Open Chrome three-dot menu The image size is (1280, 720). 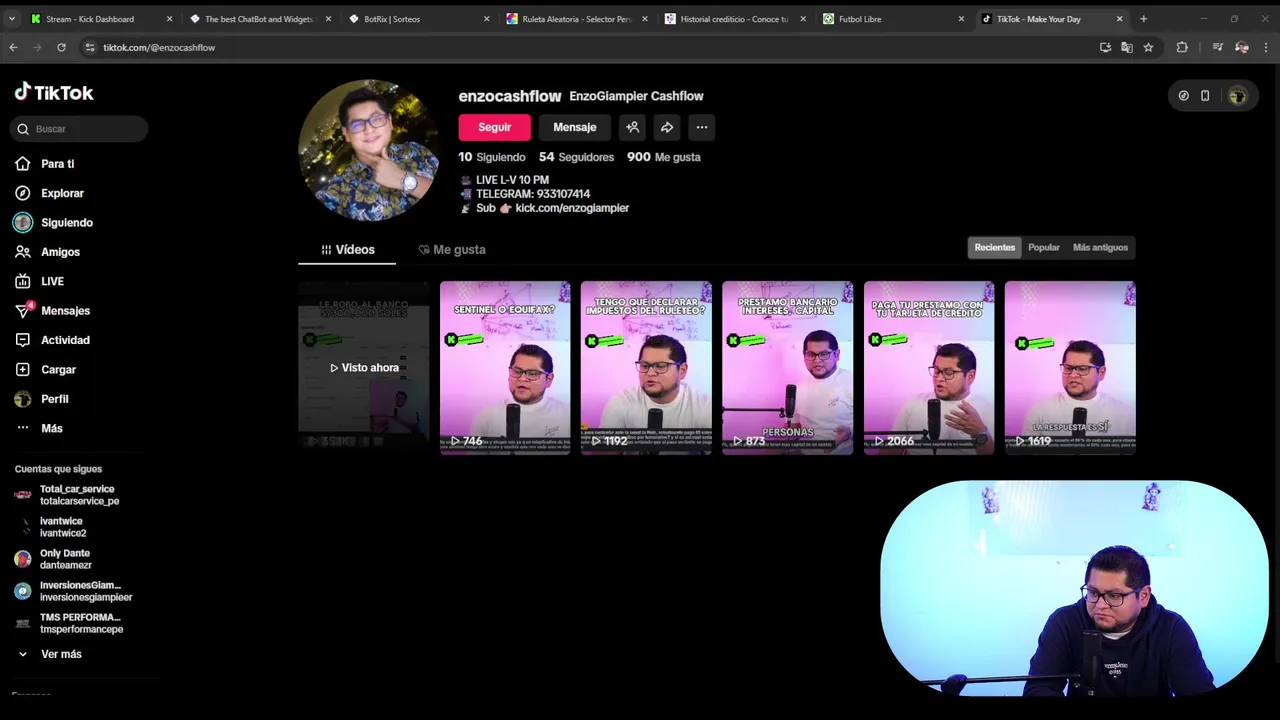tap(1265, 47)
